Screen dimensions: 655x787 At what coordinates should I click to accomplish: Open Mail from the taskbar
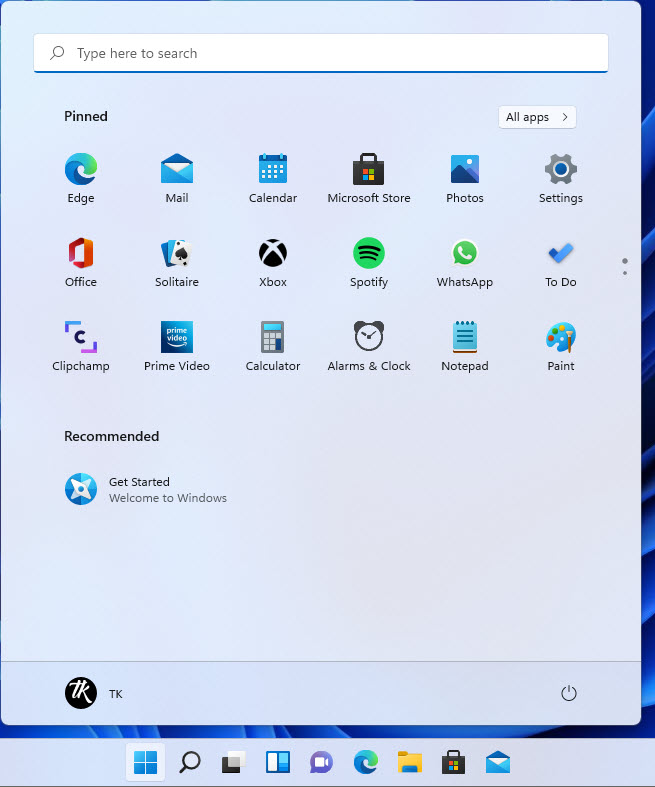click(497, 762)
